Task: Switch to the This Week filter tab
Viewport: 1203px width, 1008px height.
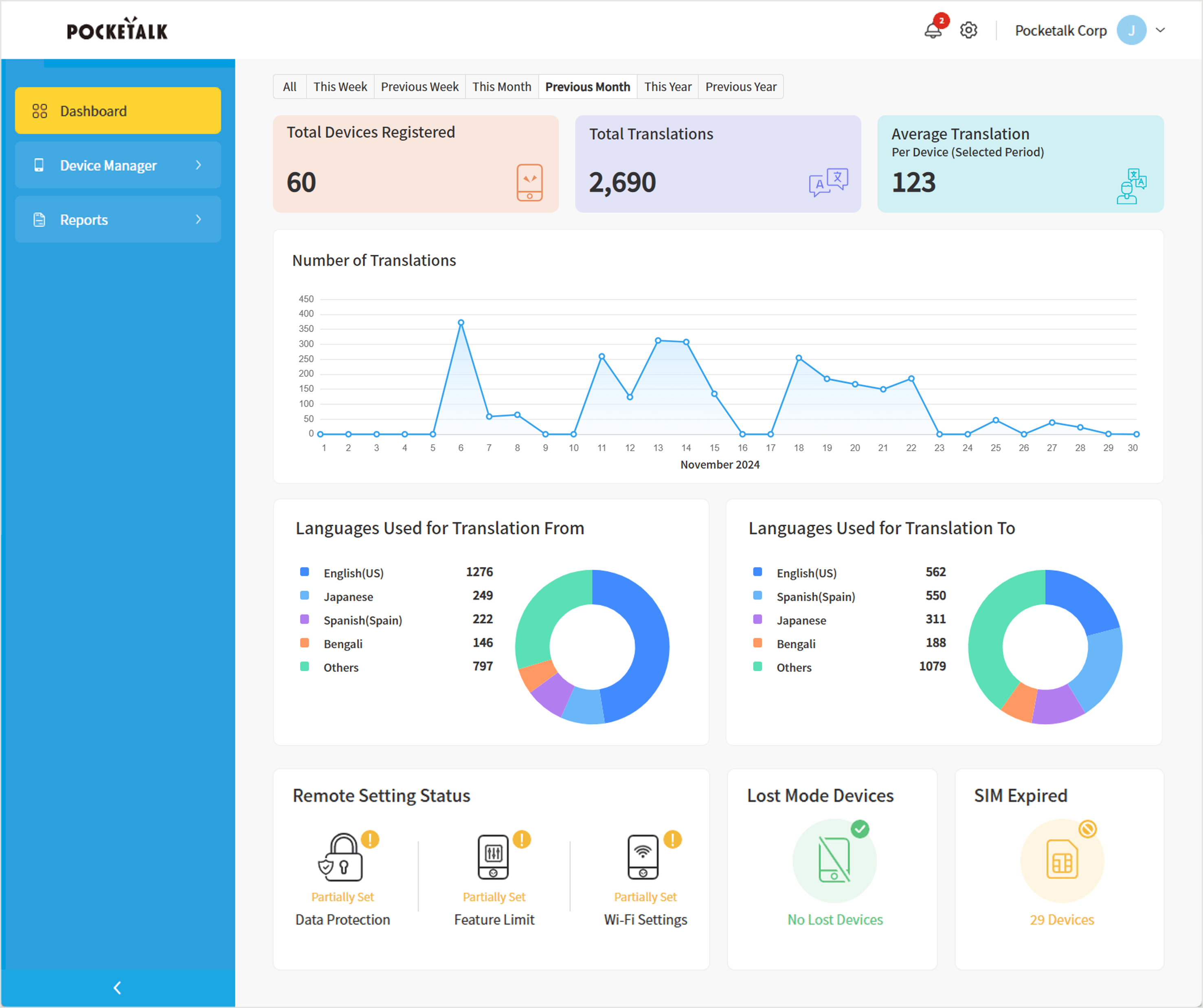Action: (340, 86)
